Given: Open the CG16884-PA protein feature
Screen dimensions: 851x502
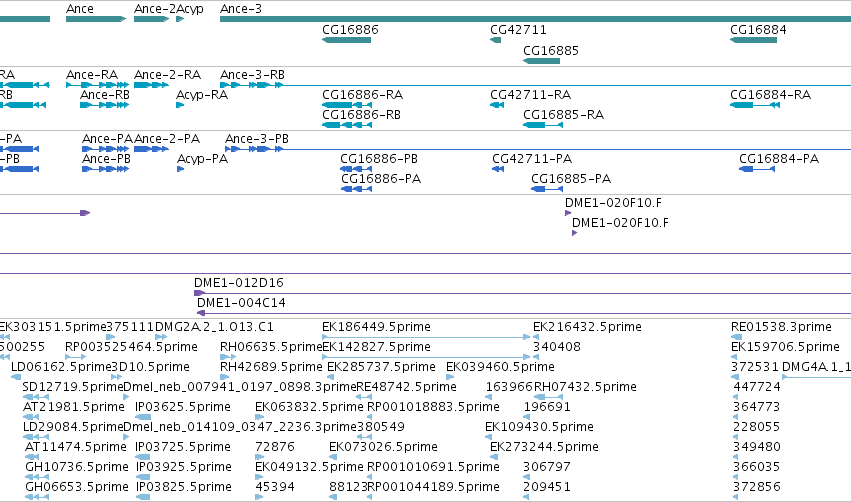Looking at the screenshot, I should coord(757,169).
